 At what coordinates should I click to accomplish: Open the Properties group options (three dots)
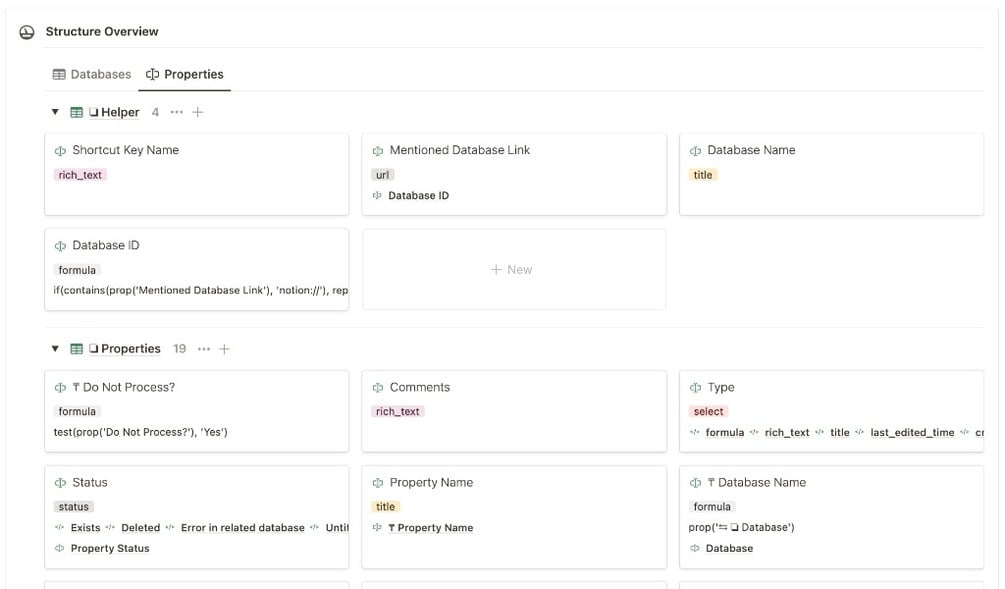click(204, 349)
